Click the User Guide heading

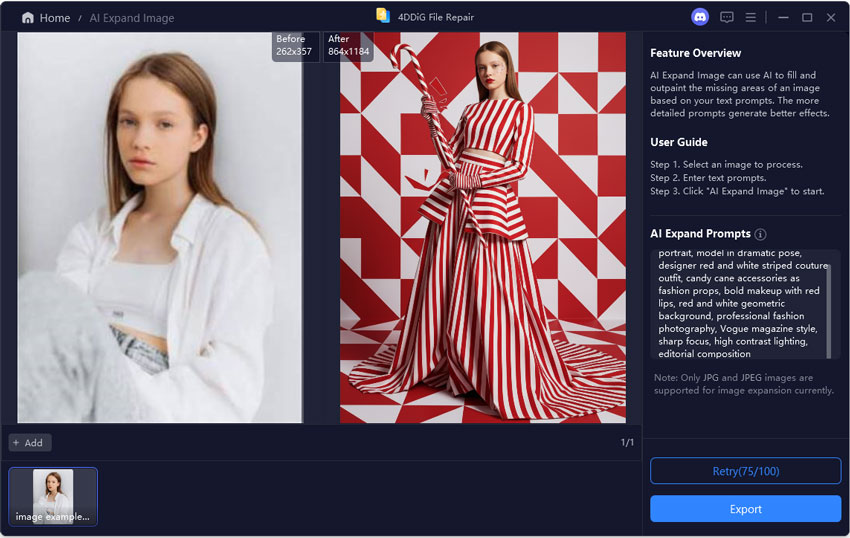(x=679, y=142)
